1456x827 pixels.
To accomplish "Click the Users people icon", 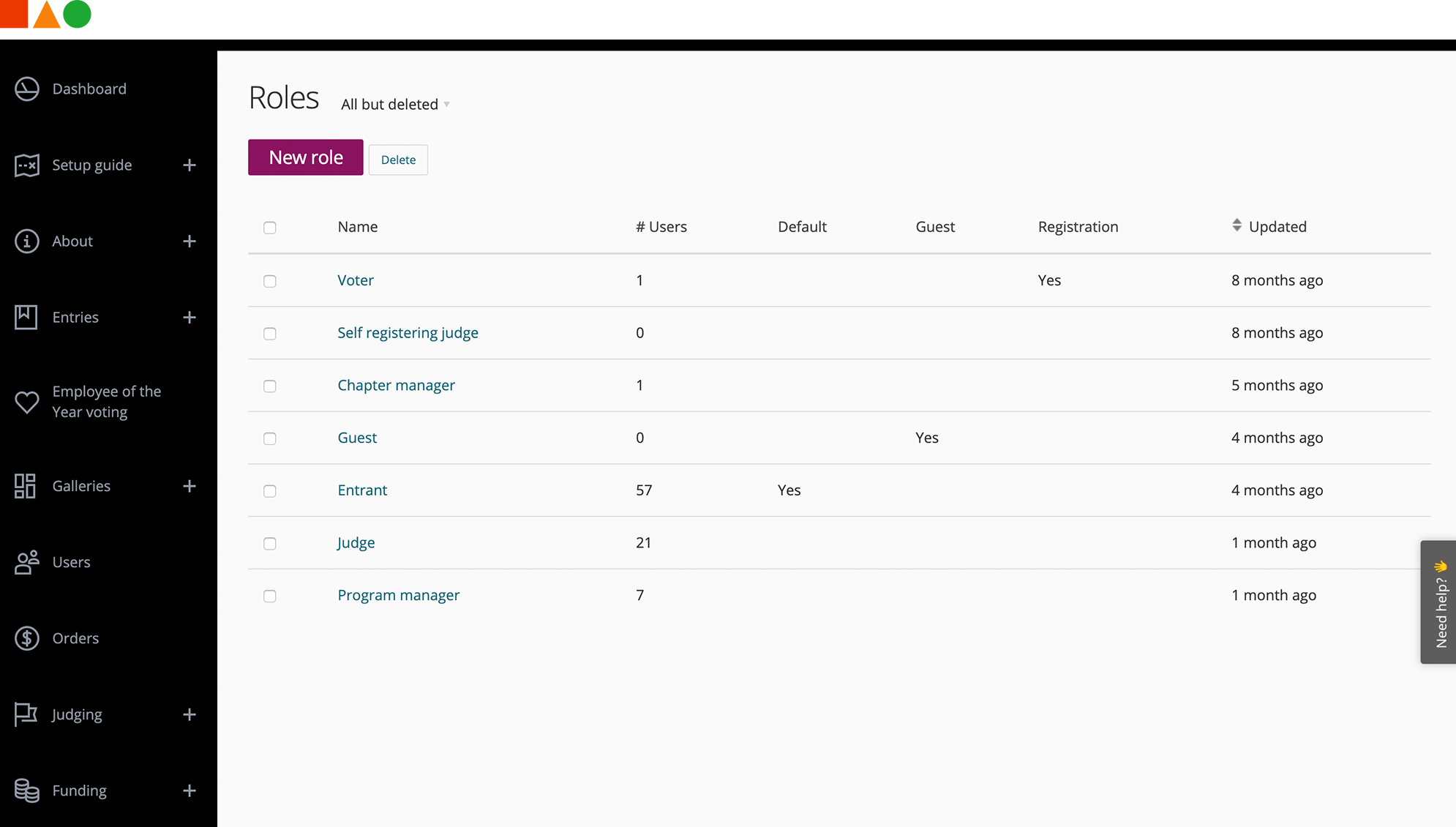I will (27, 562).
